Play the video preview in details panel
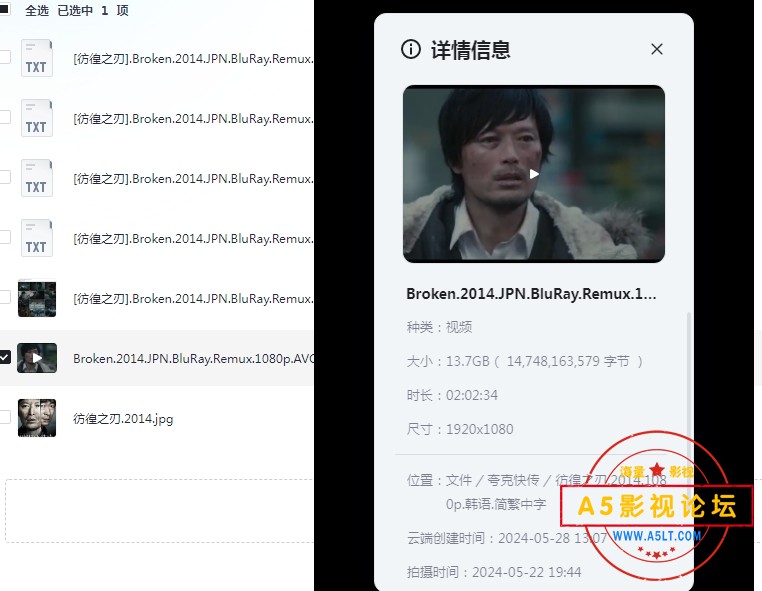The height and width of the screenshot is (591, 762). (x=534, y=174)
